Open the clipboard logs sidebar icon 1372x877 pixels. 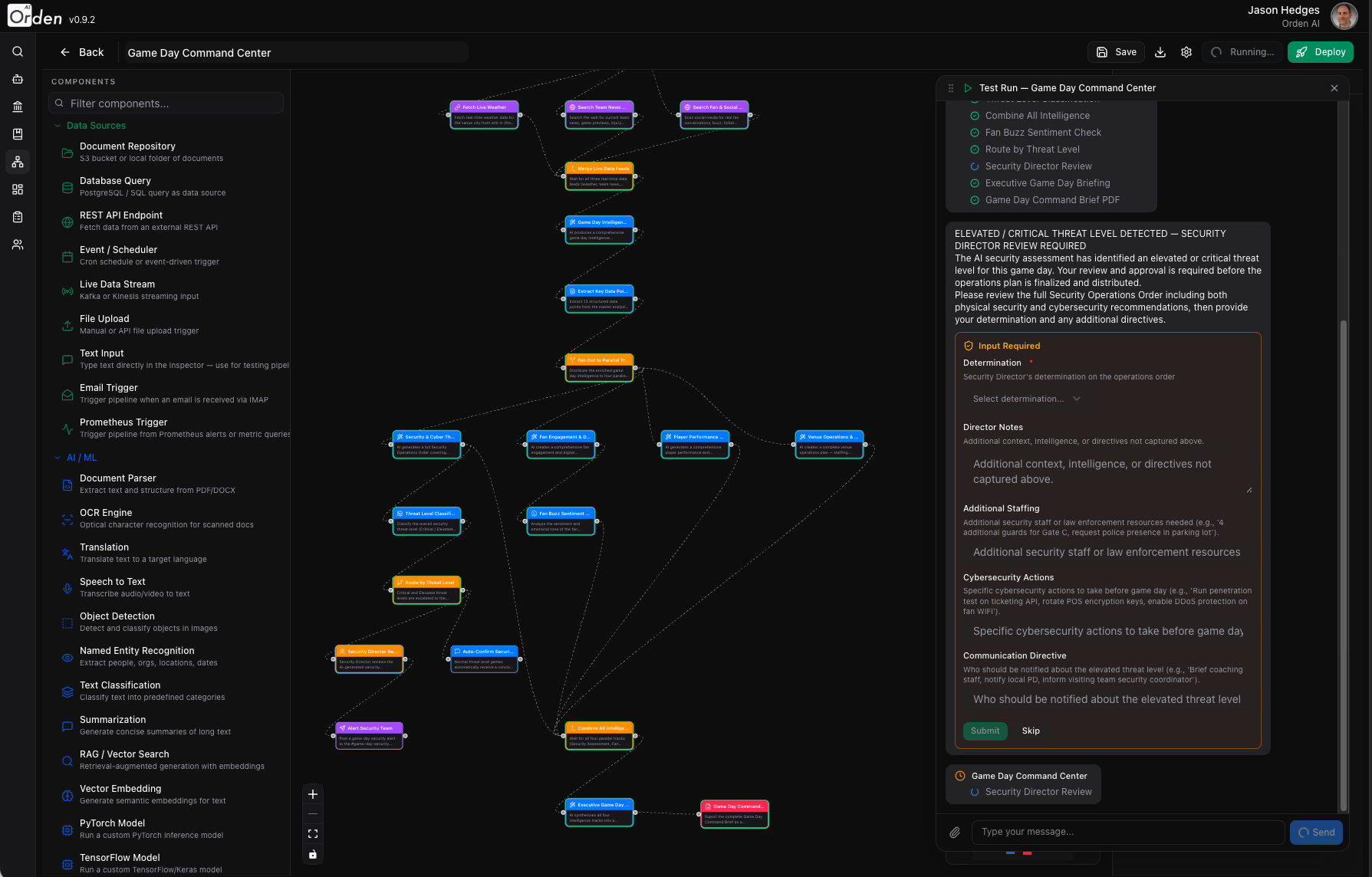18,217
